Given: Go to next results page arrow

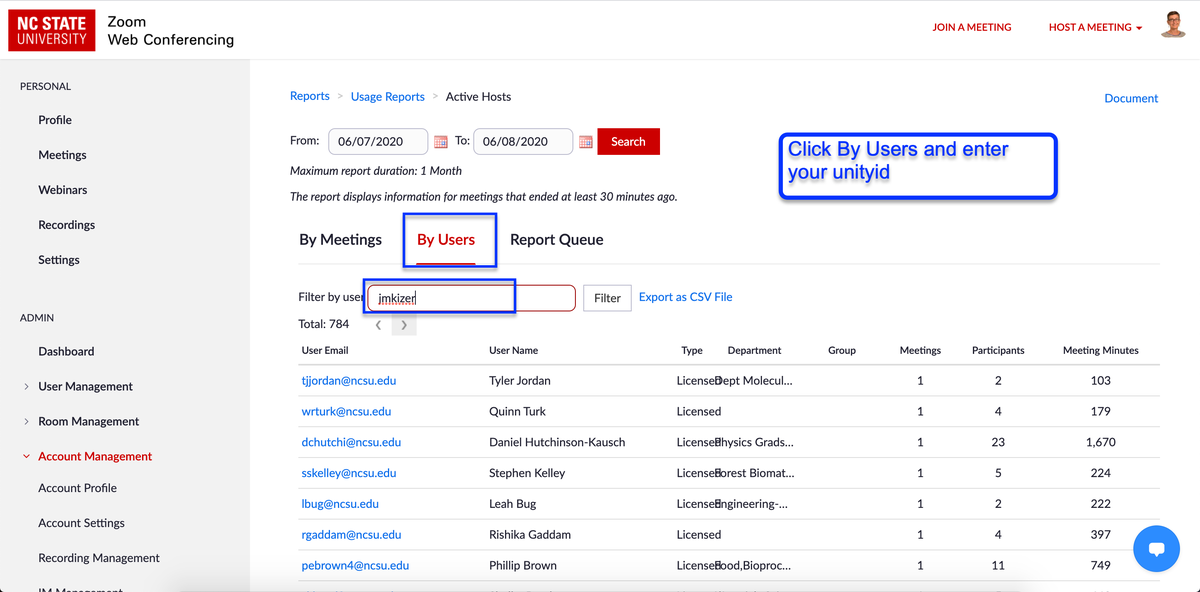Looking at the screenshot, I should [x=404, y=325].
